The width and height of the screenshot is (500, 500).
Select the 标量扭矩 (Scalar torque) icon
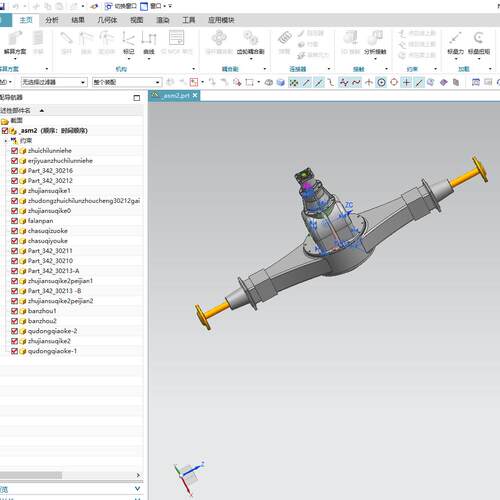[x=479, y=42]
